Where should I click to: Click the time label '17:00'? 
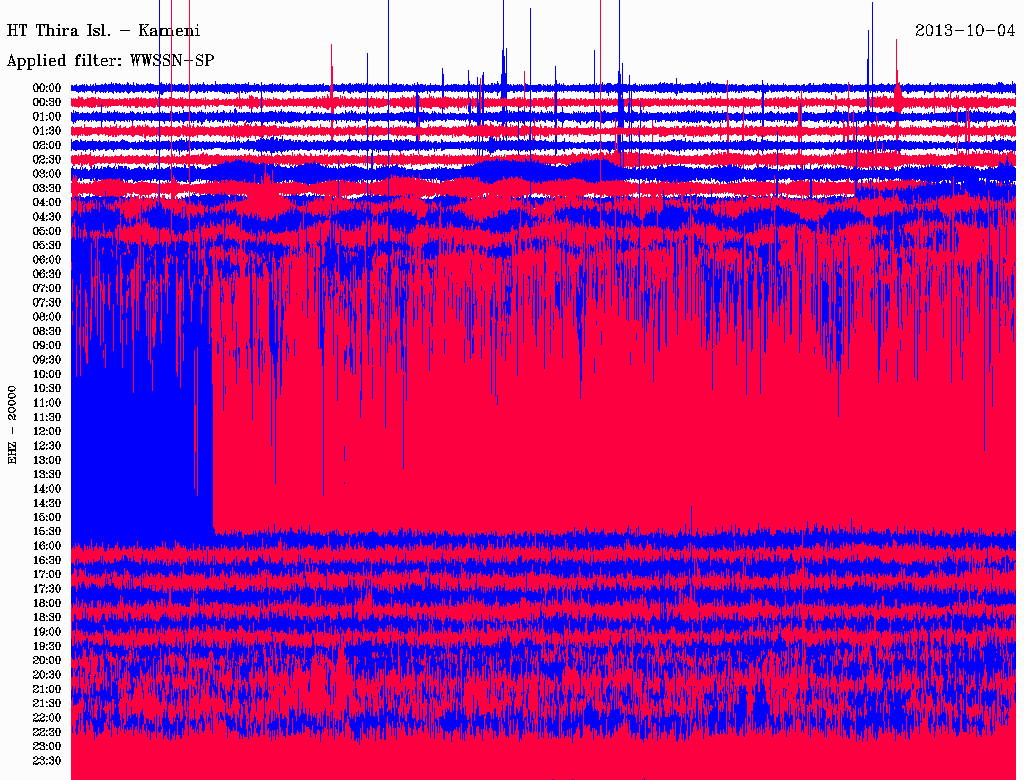click(x=47, y=574)
